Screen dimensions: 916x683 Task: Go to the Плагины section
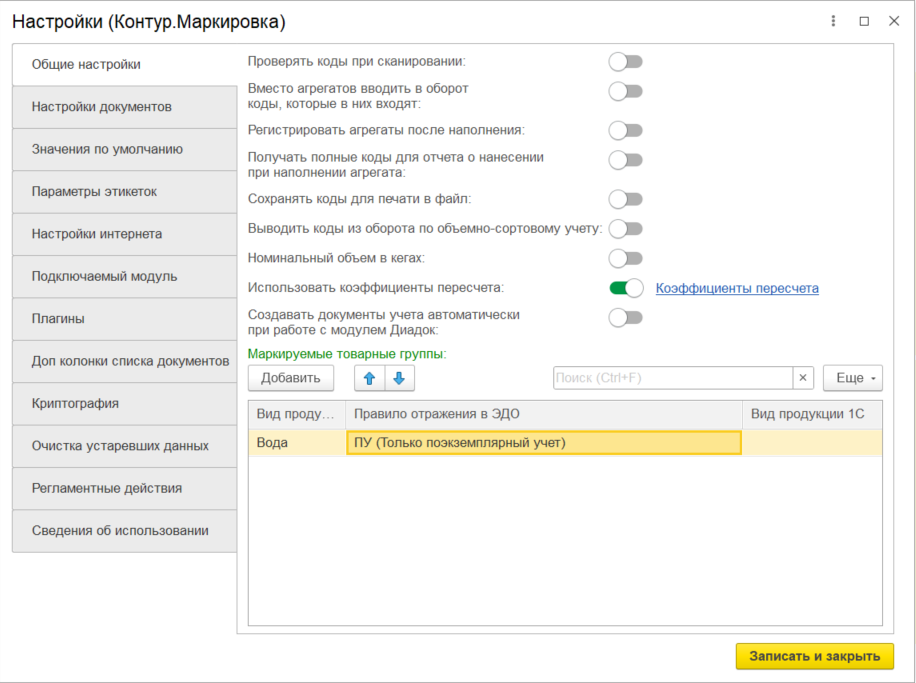tap(124, 319)
